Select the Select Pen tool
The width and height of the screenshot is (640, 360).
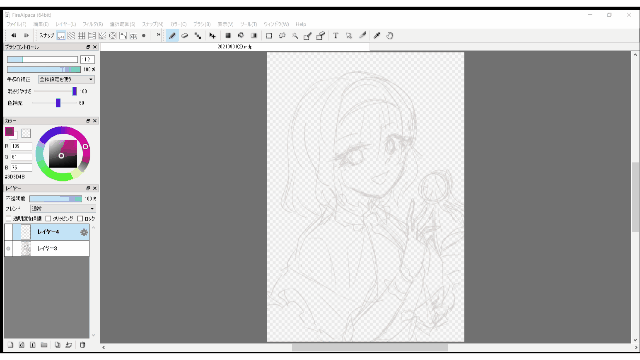(308, 36)
